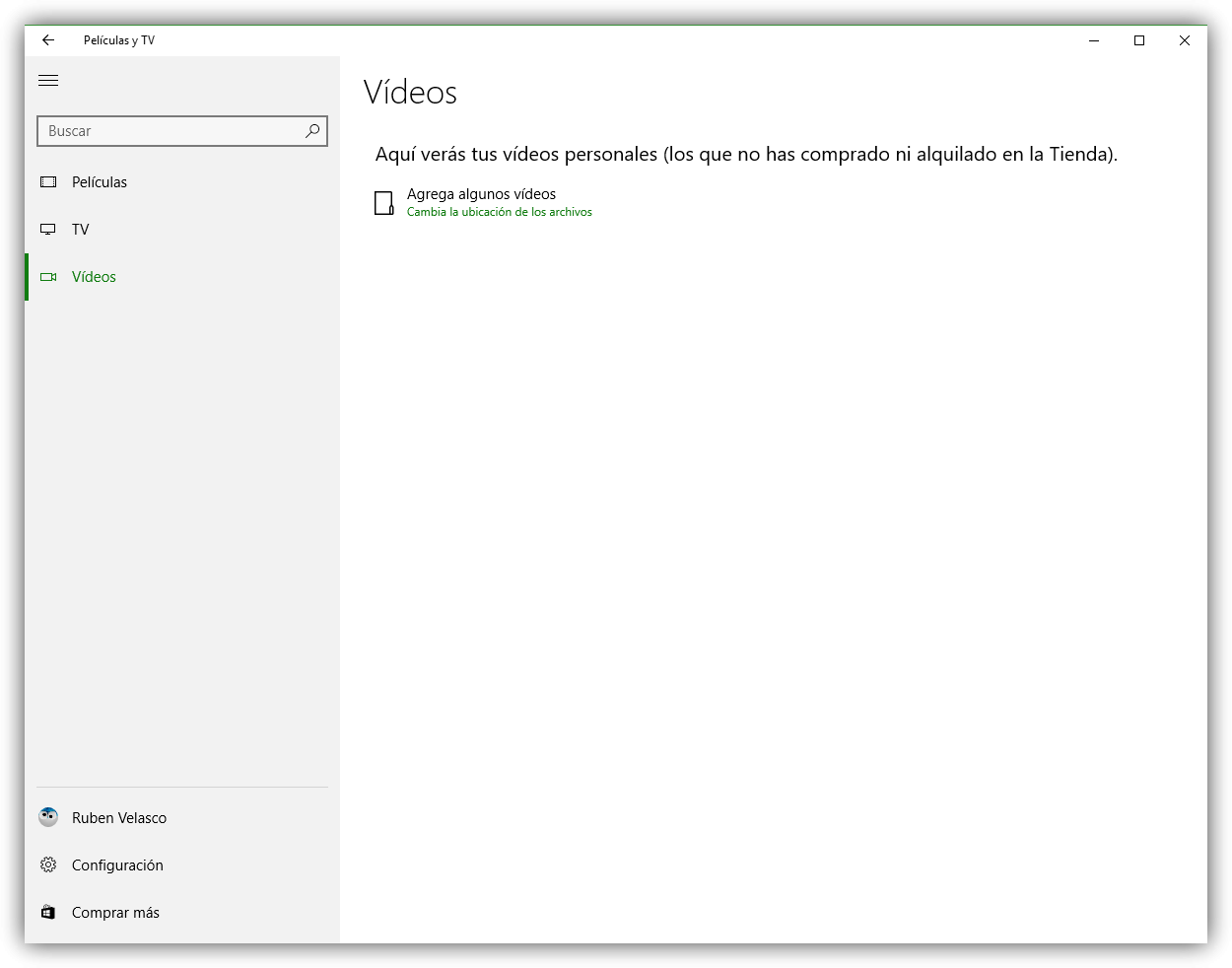Open the Ruben Velasco account name
This screenshot has height=968, width=1232.
click(119, 818)
